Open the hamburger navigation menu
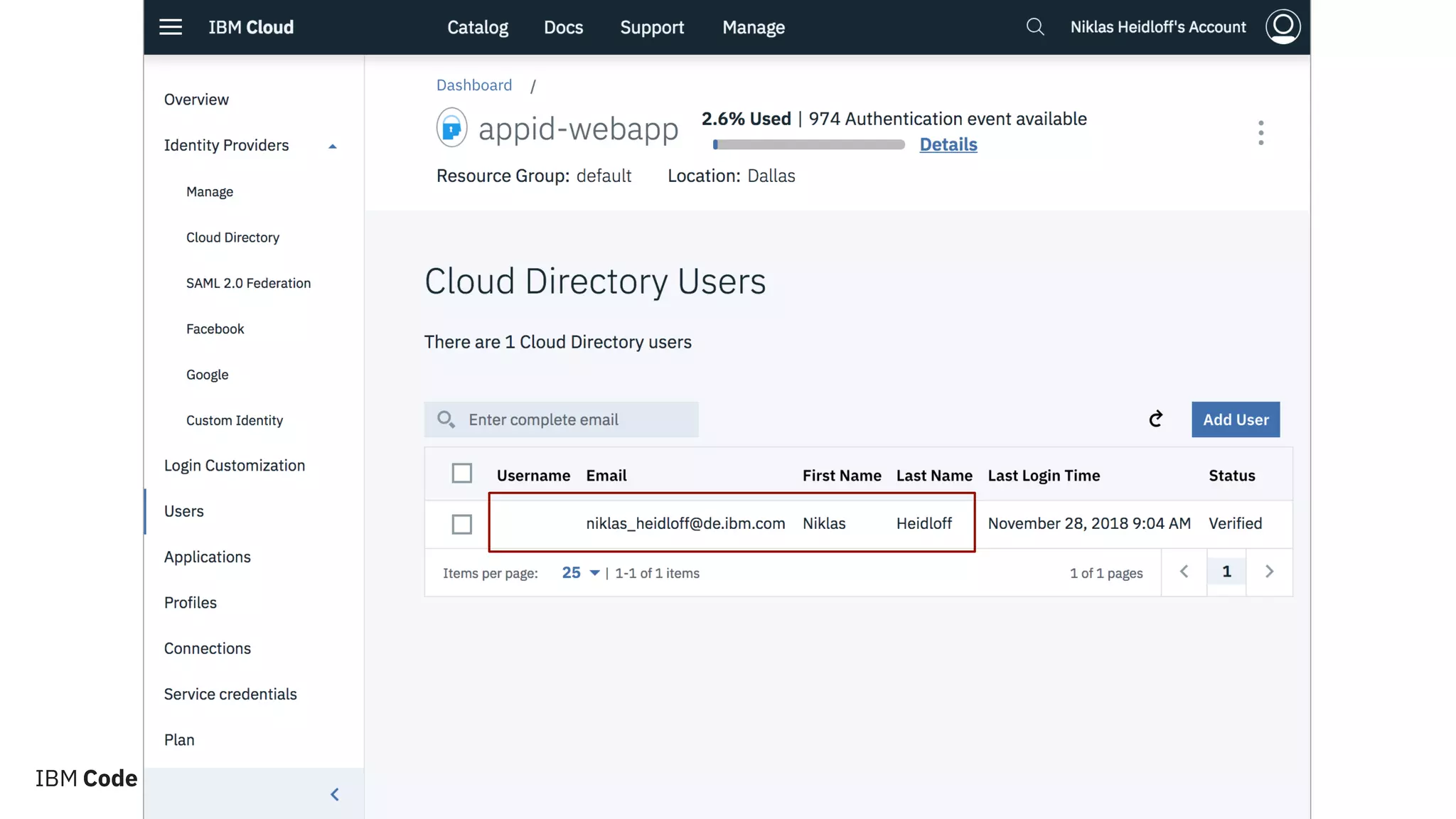 tap(171, 27)
